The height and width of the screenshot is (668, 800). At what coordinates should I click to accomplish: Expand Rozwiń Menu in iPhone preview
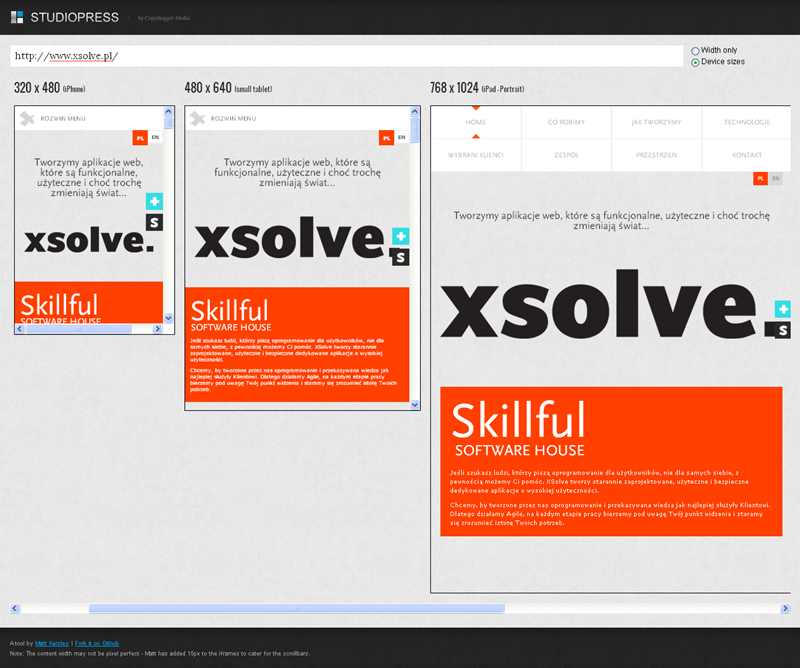pyautogui.click(x=63, y=119)
